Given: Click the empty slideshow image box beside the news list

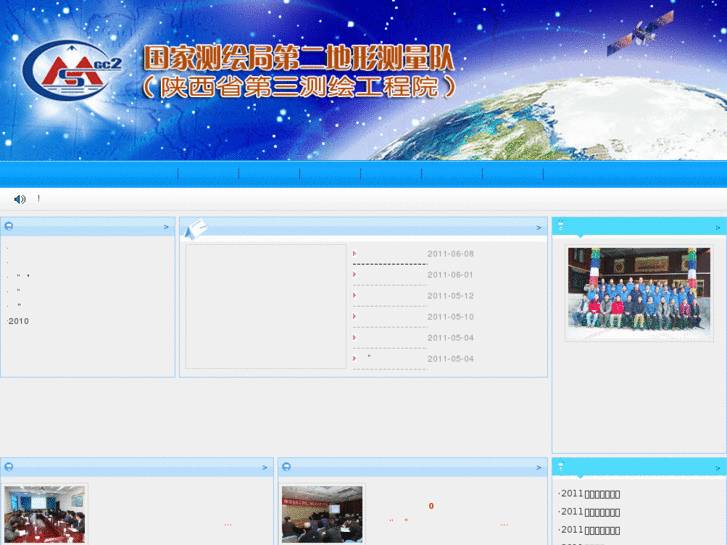Looking at the screenshot, I should pyautogui.click(x=266, y=306).
